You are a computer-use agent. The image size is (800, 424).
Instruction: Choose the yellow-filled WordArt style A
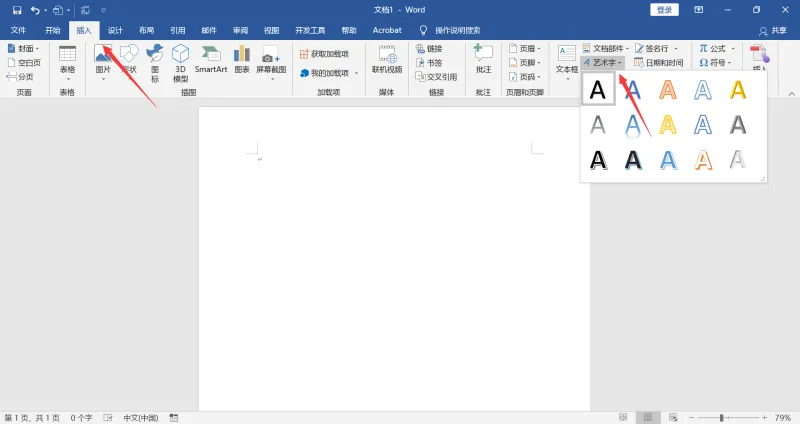pyautogui.click(x=738, y=90)
